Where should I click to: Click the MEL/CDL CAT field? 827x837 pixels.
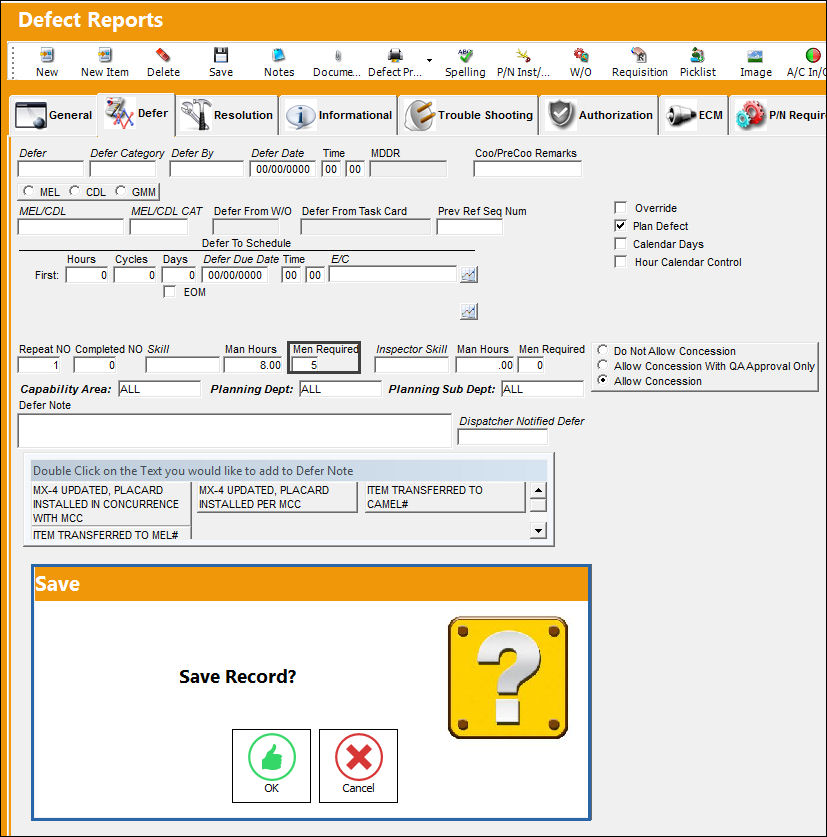(159, 227)
